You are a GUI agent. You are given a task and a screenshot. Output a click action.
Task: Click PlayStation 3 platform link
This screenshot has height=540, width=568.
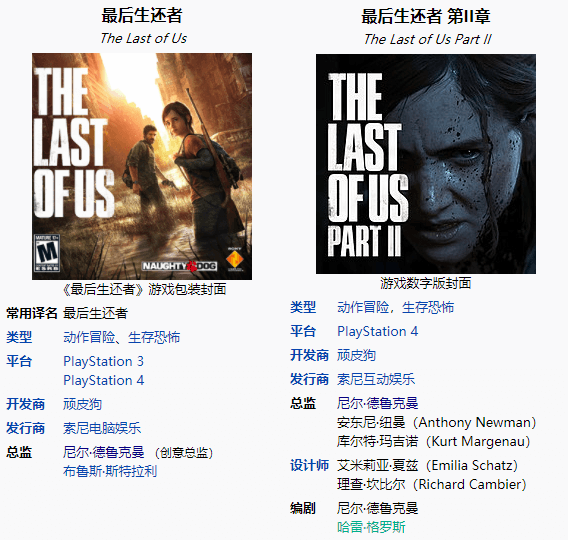pos(103,361)
